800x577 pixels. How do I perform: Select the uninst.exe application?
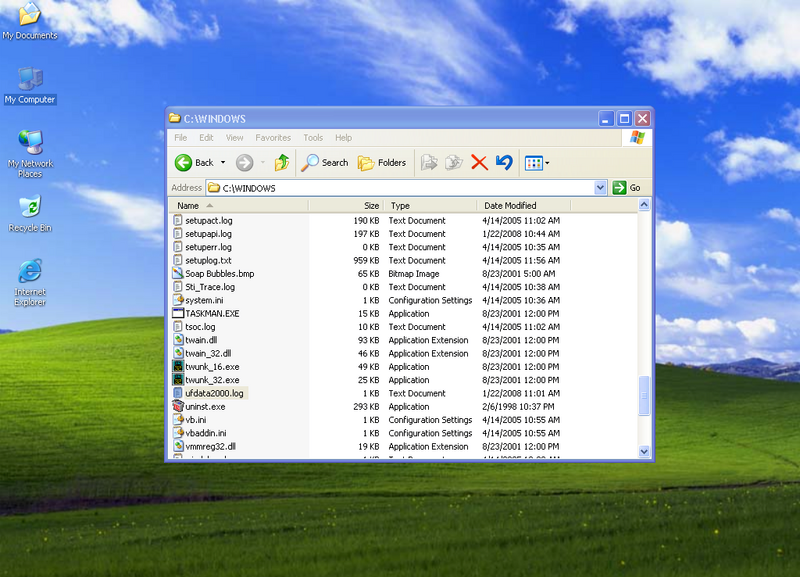205,407
